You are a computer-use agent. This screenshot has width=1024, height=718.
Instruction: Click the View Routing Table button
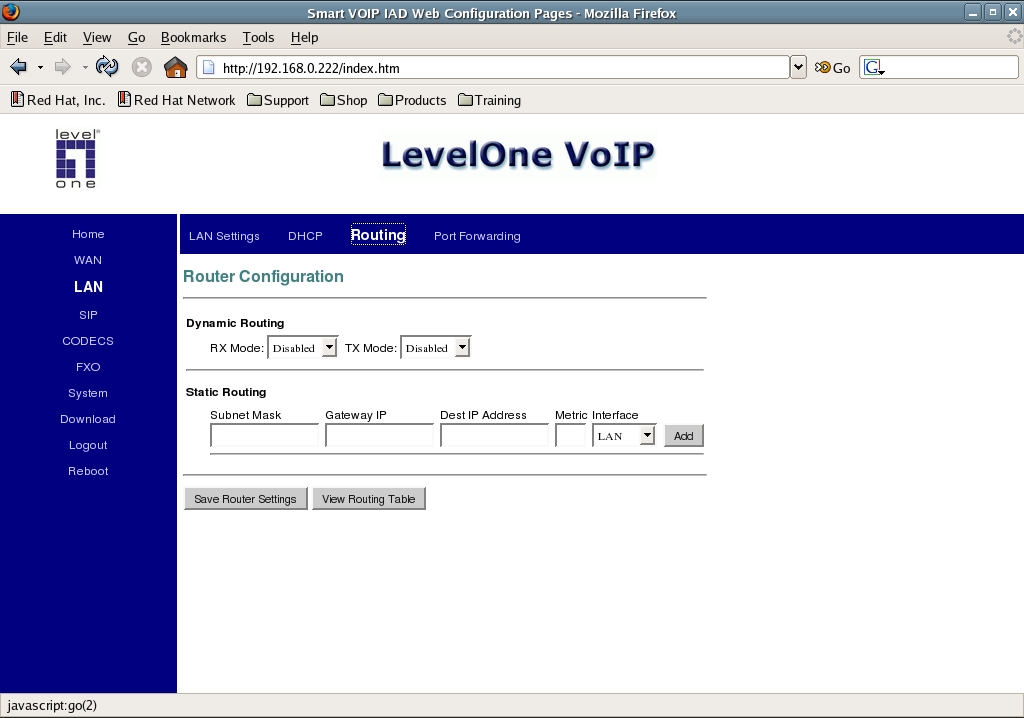369,499
